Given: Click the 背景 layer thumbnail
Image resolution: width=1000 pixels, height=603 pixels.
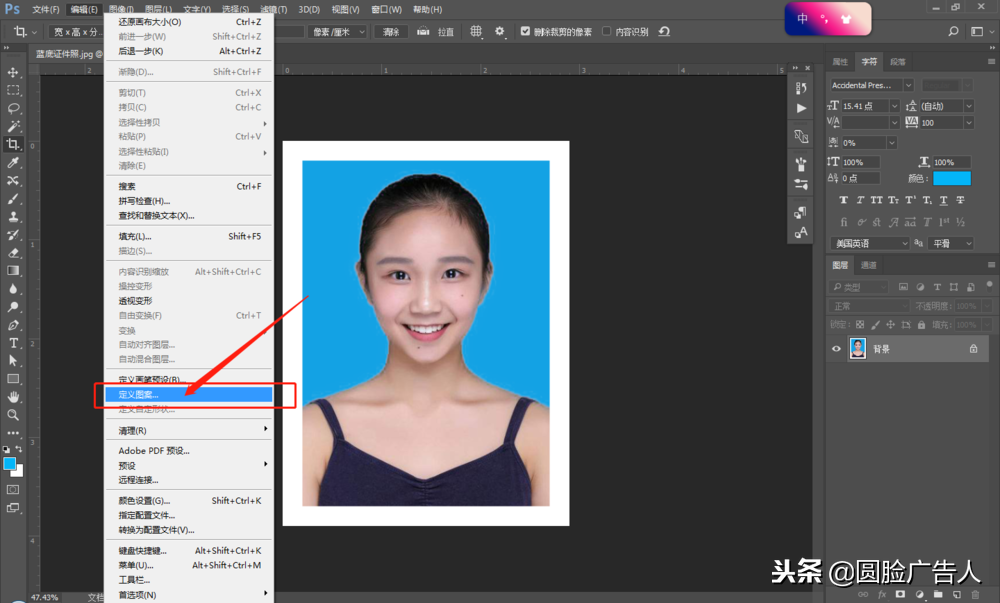Looking at the screenshot, I should point(857,348).
